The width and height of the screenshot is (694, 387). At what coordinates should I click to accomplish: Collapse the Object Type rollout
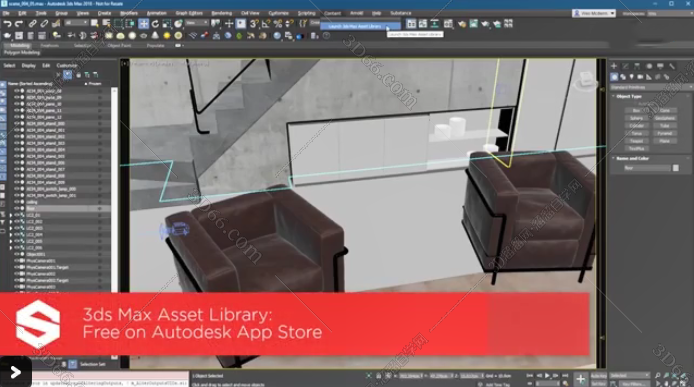coord(628,96)
